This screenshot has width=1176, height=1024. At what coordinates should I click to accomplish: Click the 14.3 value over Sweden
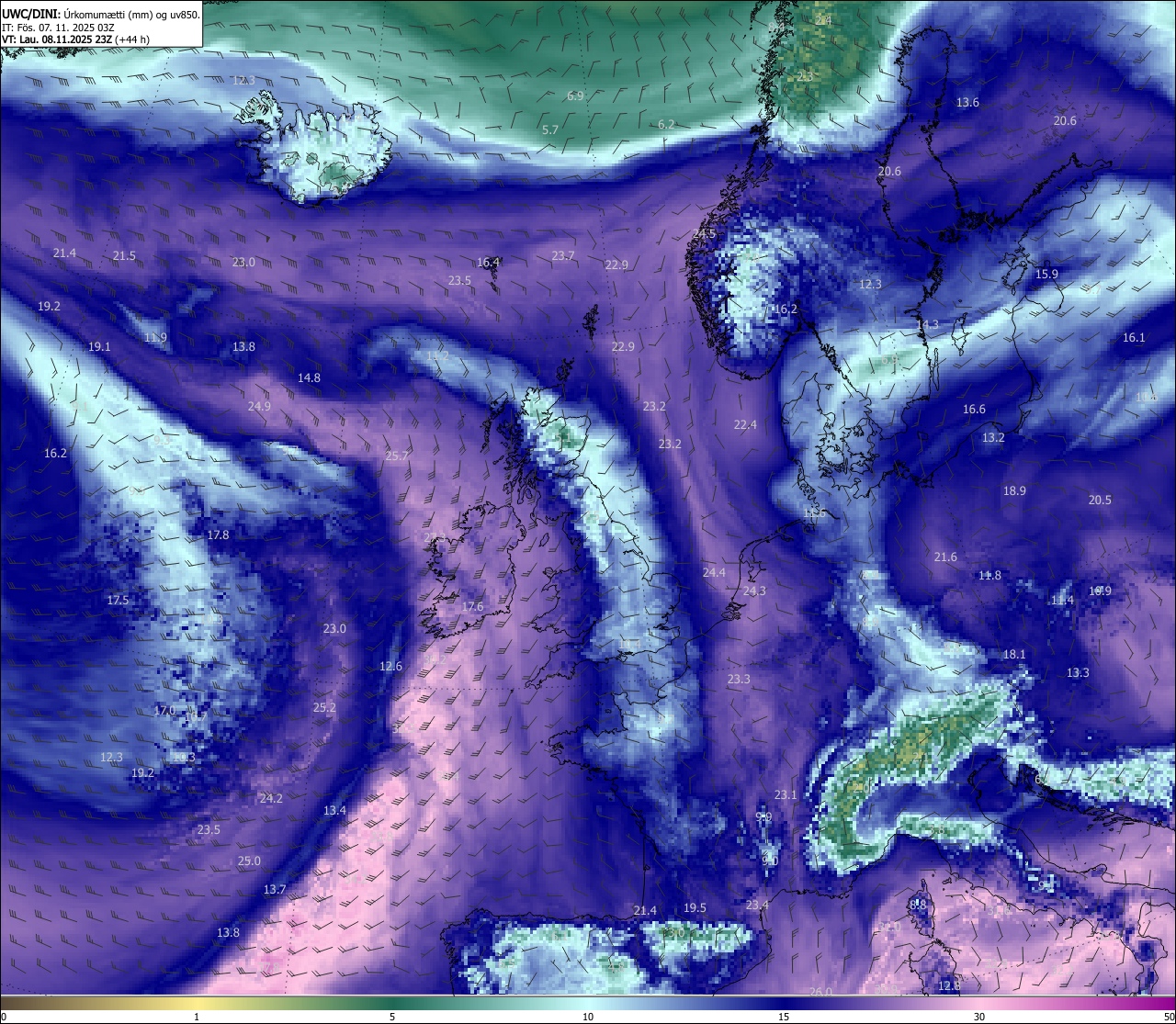928,324
